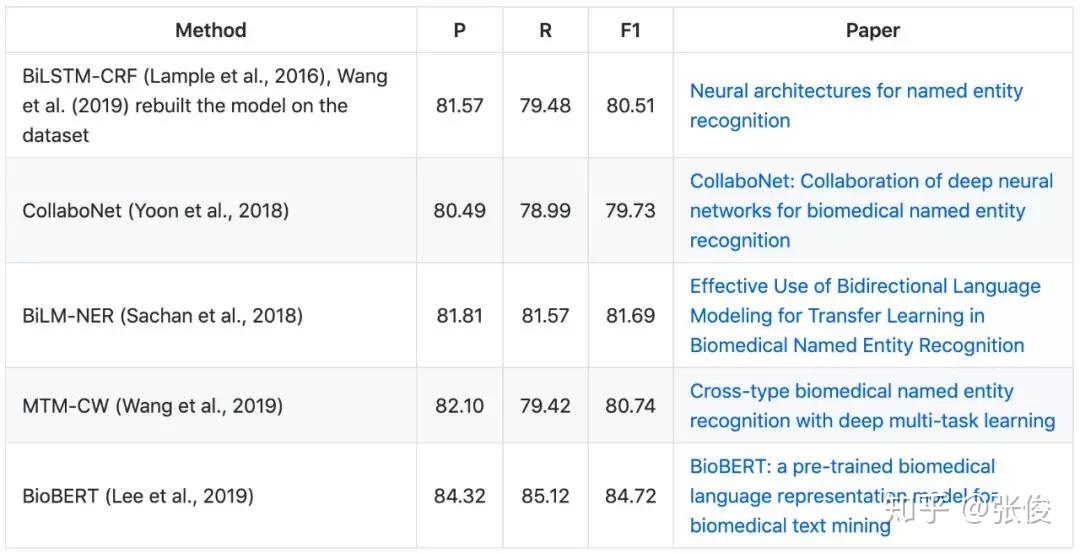Click BioBERT's F1 score 84.72
The height and width of the screenshot is (554, 1080).
pos(630,495)
